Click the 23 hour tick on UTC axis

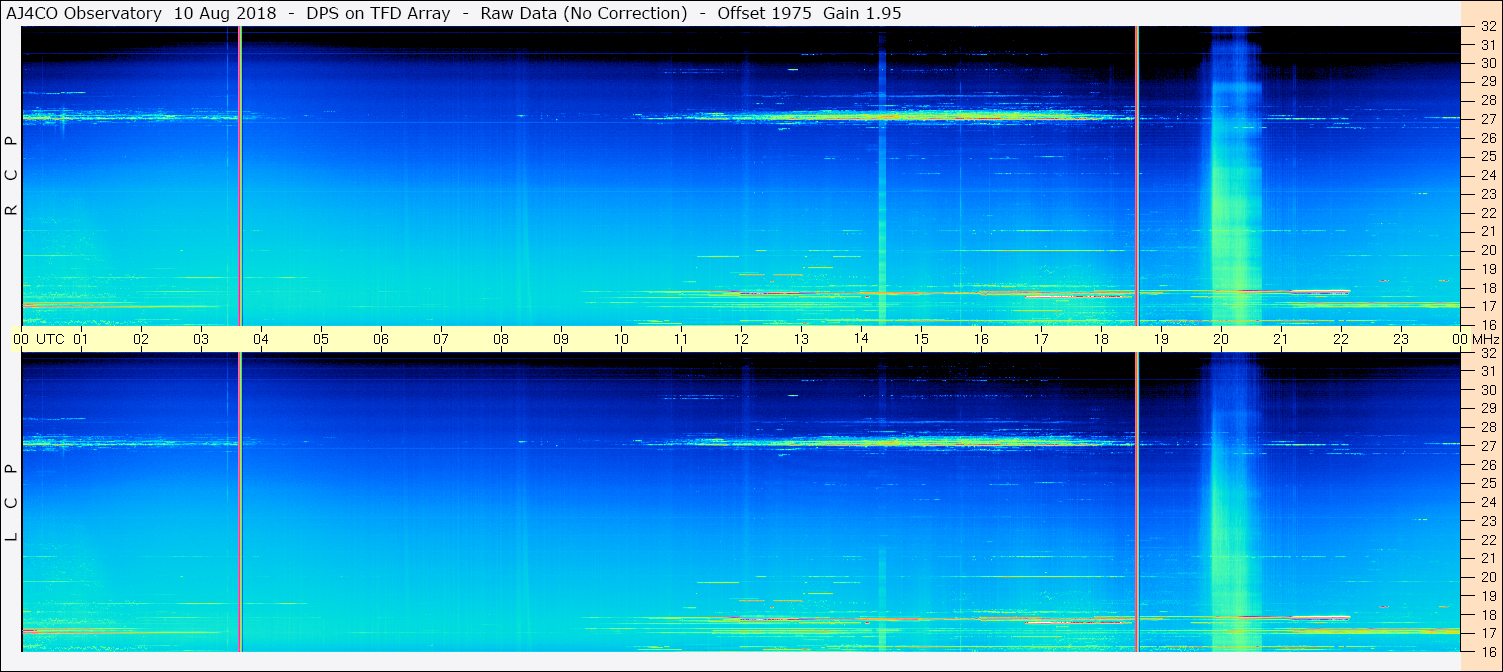click(1401, 339)
